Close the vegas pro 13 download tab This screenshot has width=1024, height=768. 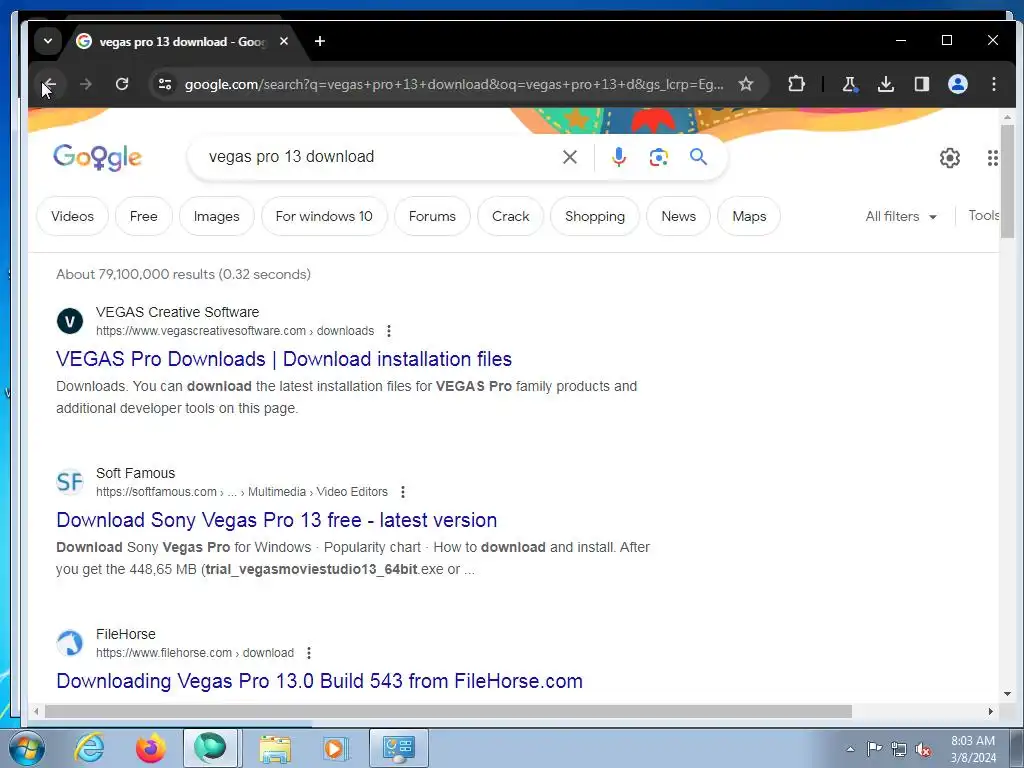click(283, 41)
